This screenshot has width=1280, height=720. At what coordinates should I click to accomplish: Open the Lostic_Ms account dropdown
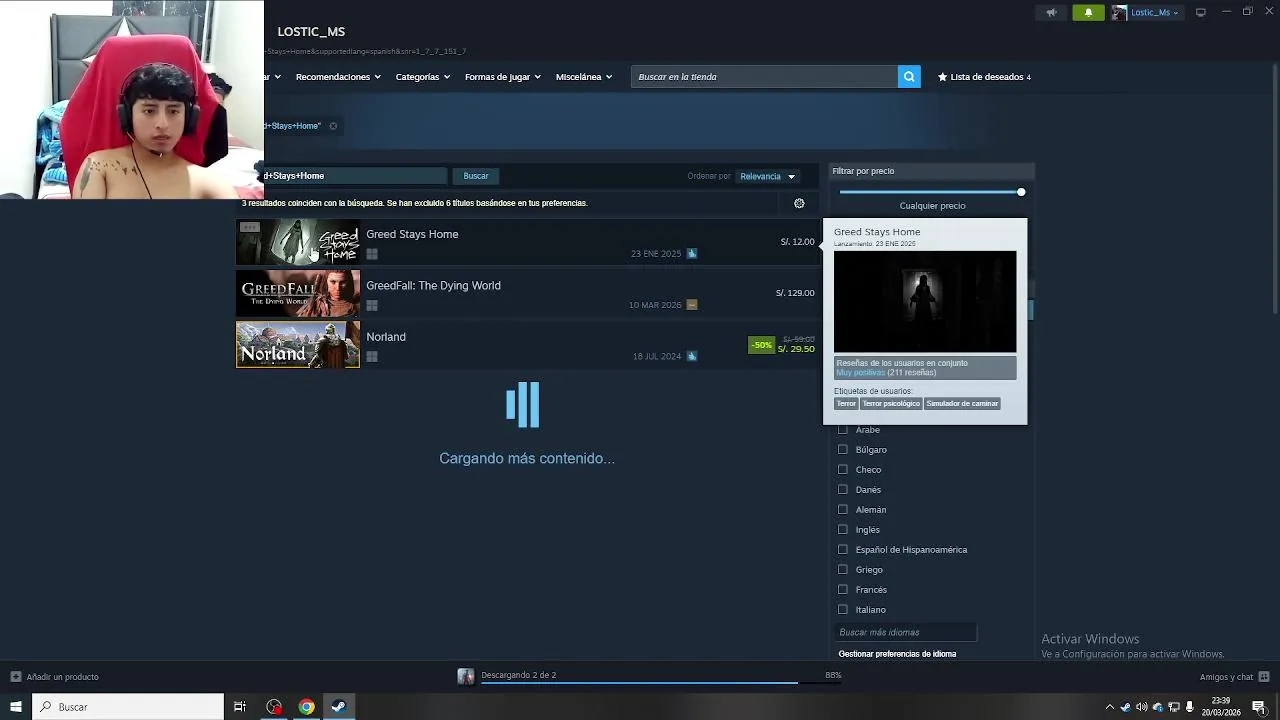tap(1154, 13)
